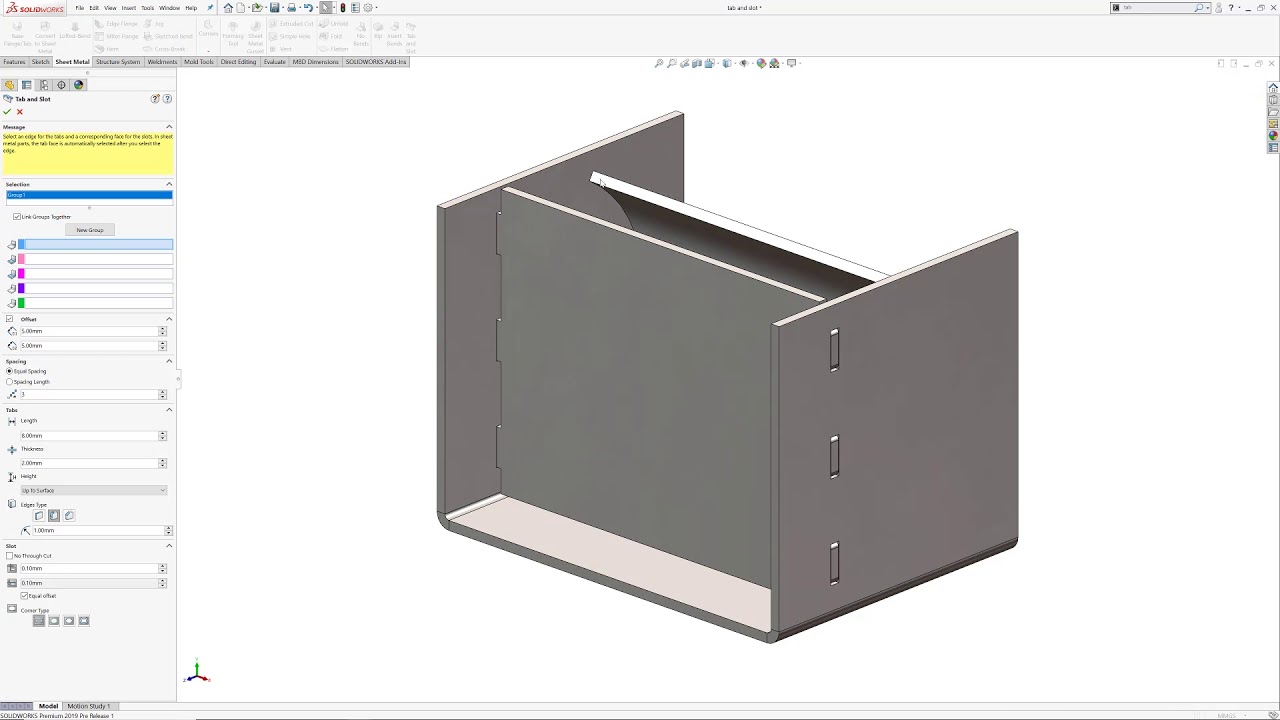Select the chamfer Edges Type icon
Screen dimensions: 1280x720
click(x=69, y=516)
